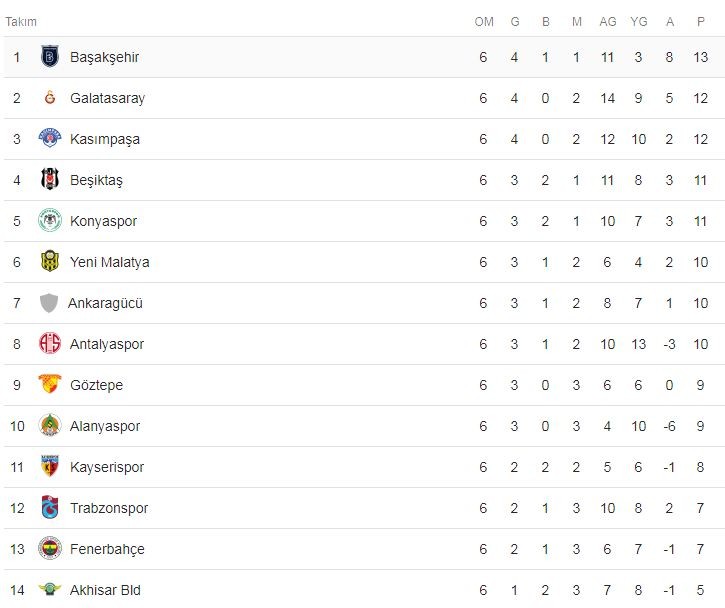Open the Konyaspor team logo
725x608 pixels.
pos(49,221)
